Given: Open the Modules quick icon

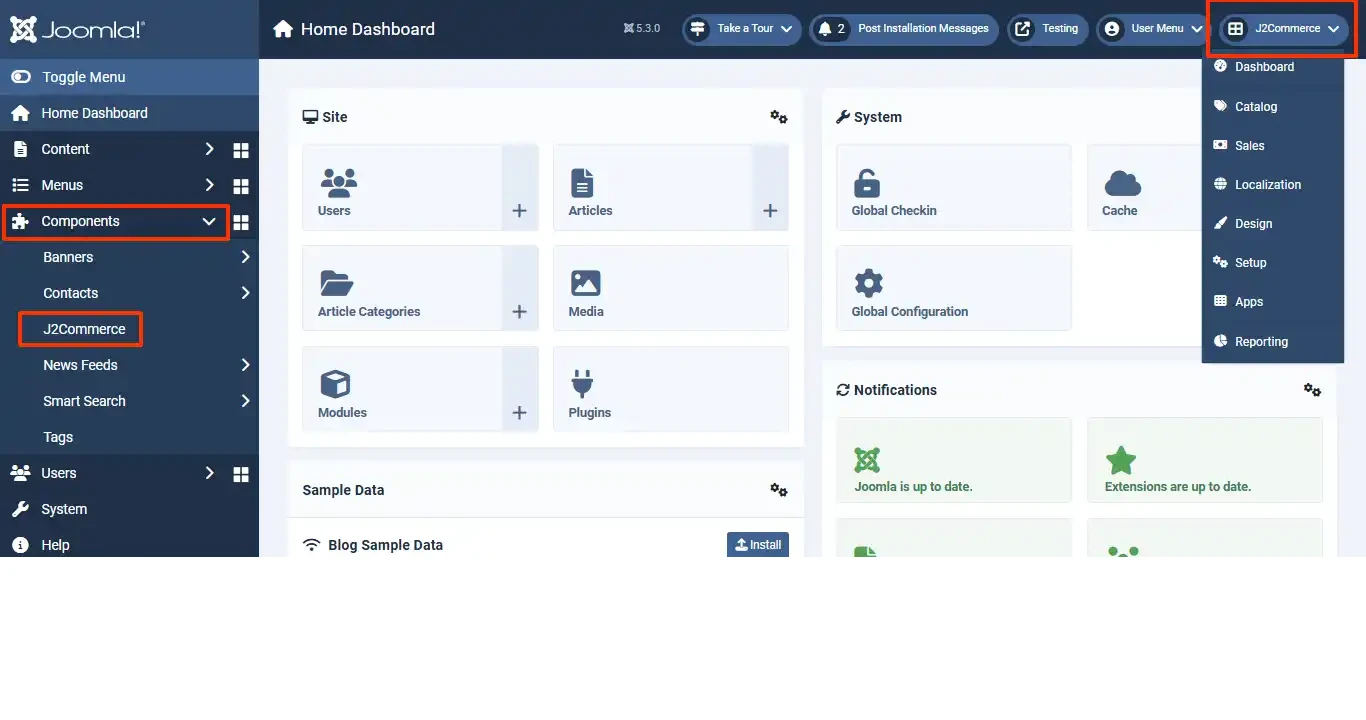Looking at the screenshot, I should pos(402,389).
